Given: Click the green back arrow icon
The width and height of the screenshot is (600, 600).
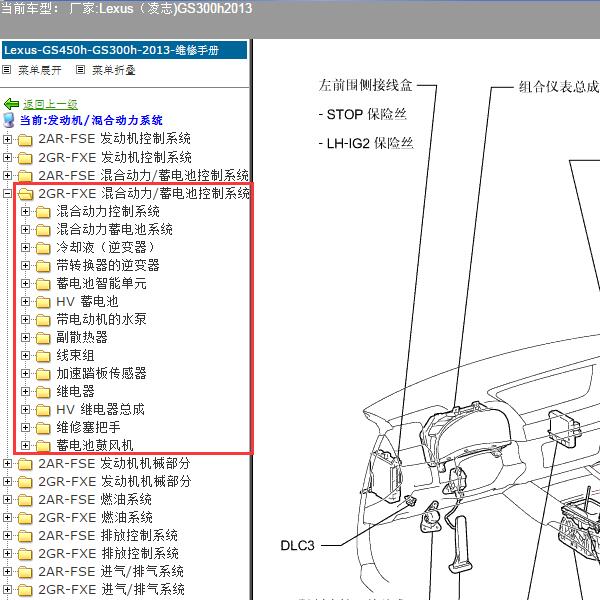Looking at the screenshot, I should click(x=11, y=104).
